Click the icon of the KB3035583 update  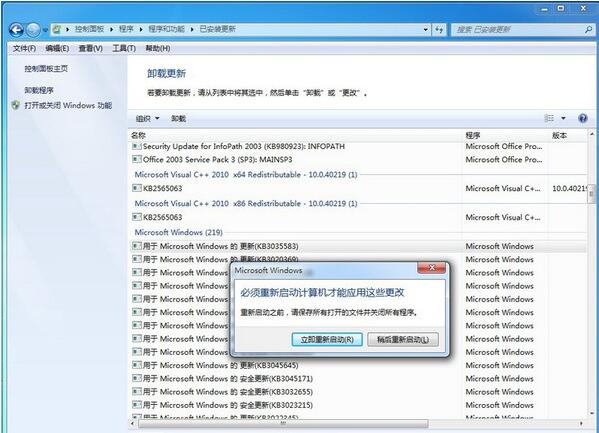coord(137,246)
